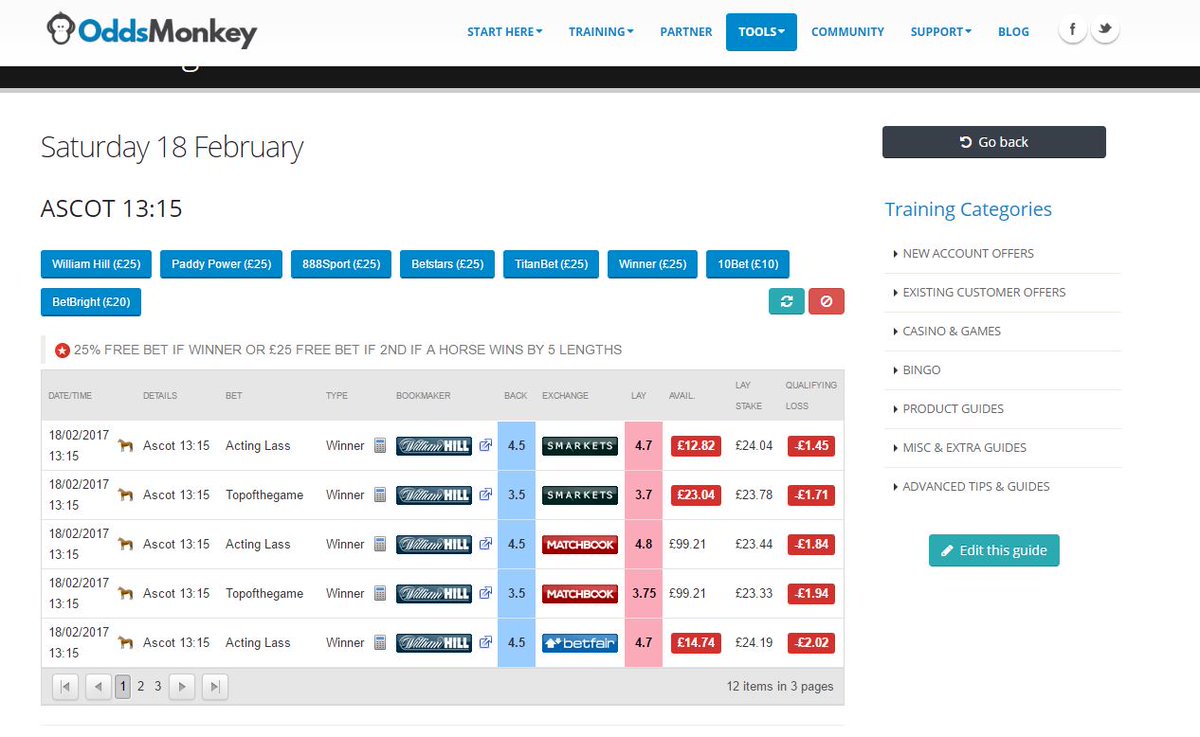Expand the START HERE dropdown menu
This screenshot has width=1200, height=737.
coord(505,31)
